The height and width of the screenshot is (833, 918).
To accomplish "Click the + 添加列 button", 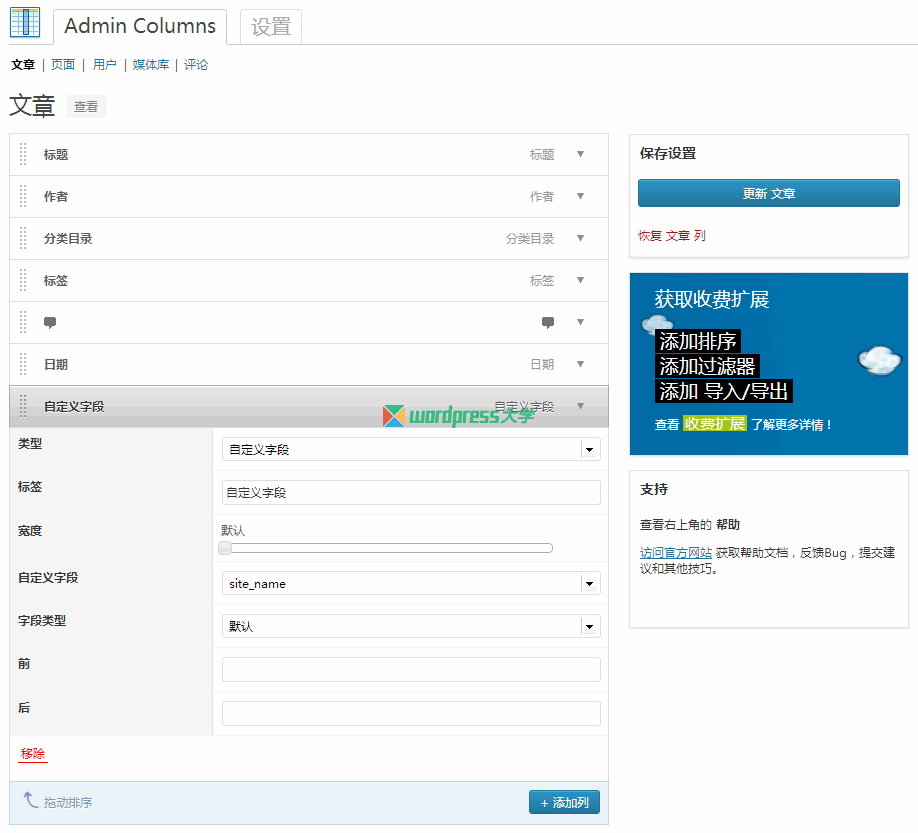I will coord(564,803).
